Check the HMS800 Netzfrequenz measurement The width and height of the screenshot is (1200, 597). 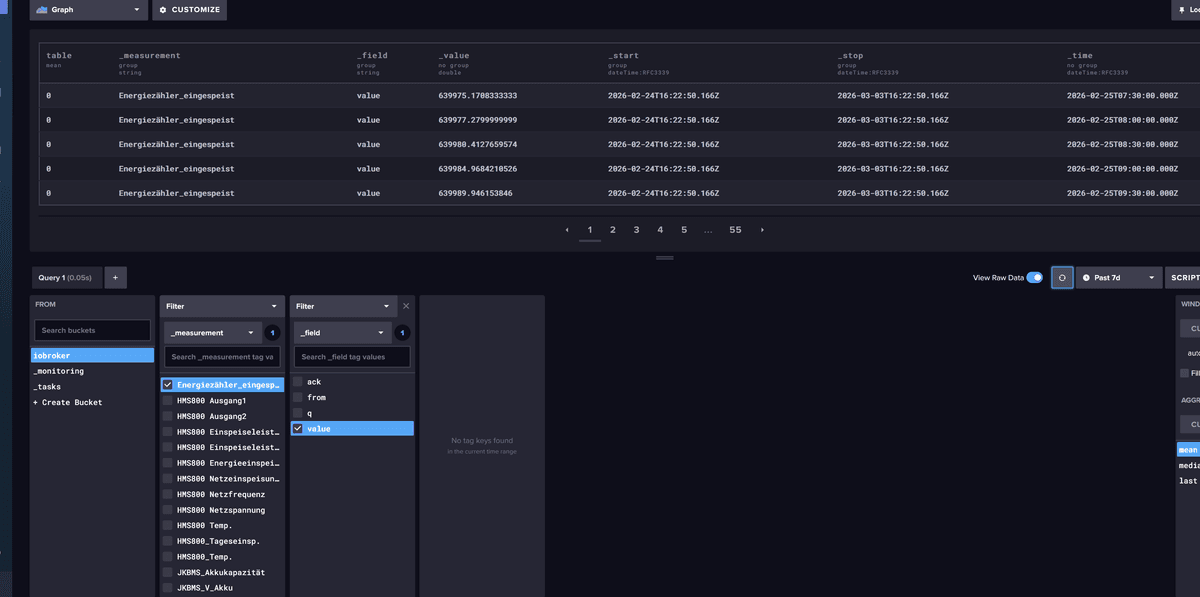point(168,494)
